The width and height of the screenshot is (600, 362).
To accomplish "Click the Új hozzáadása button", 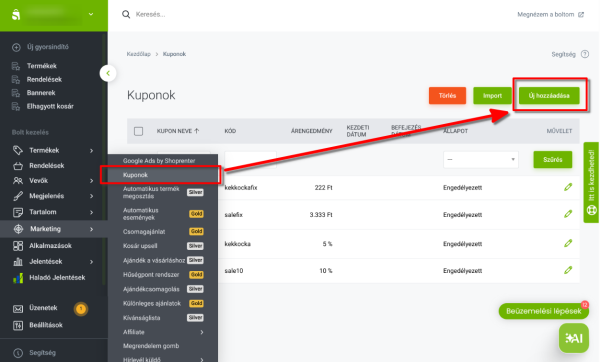I will click(x=549, y=95).
